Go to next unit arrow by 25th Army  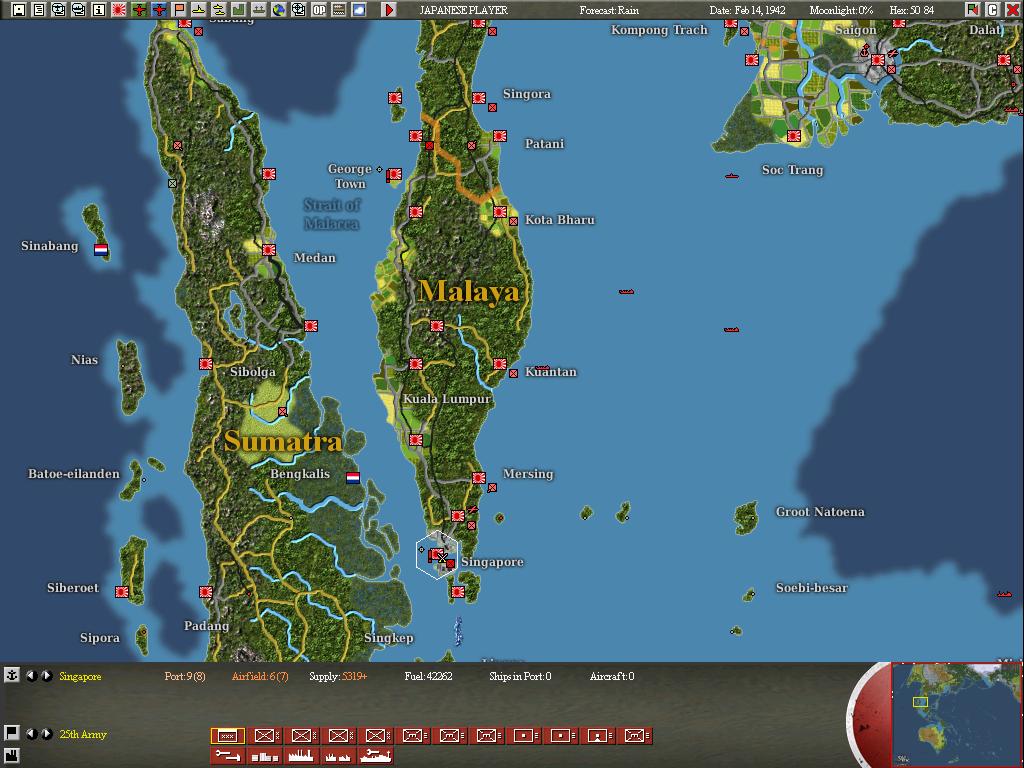click(x=46, y=733)
